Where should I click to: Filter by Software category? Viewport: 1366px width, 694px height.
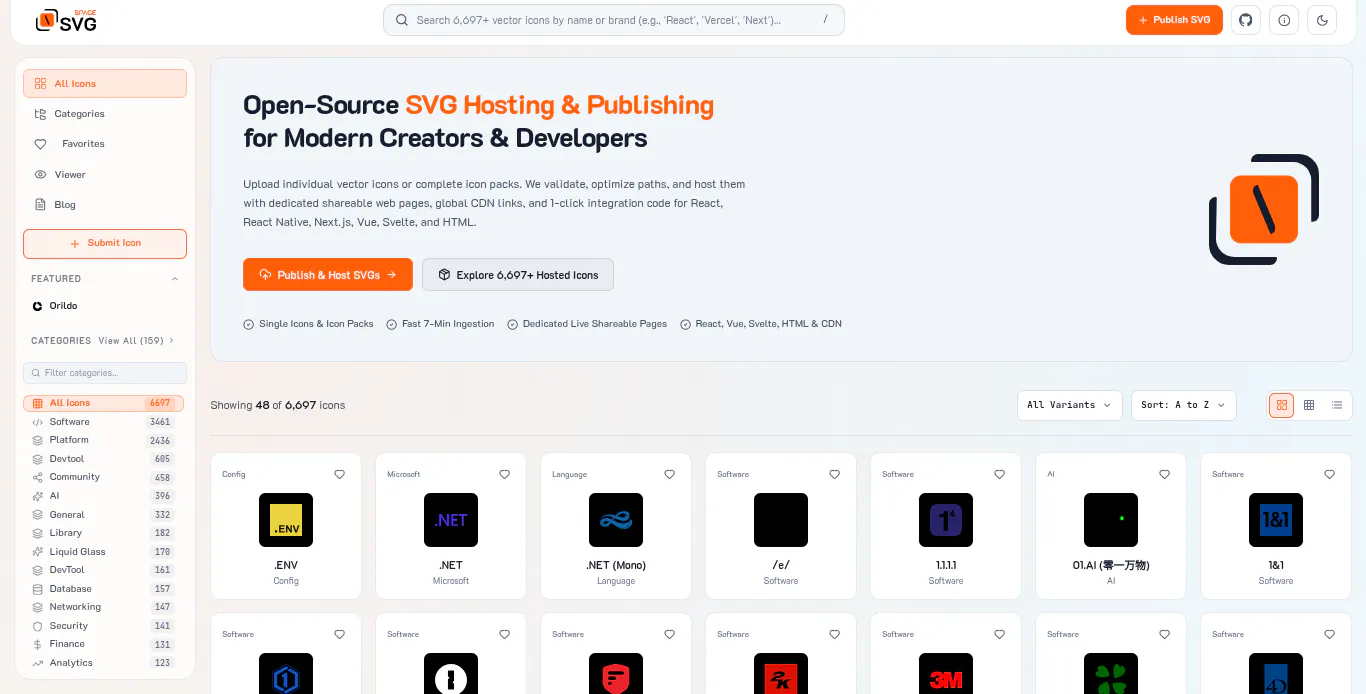click(x=105, y=422)
